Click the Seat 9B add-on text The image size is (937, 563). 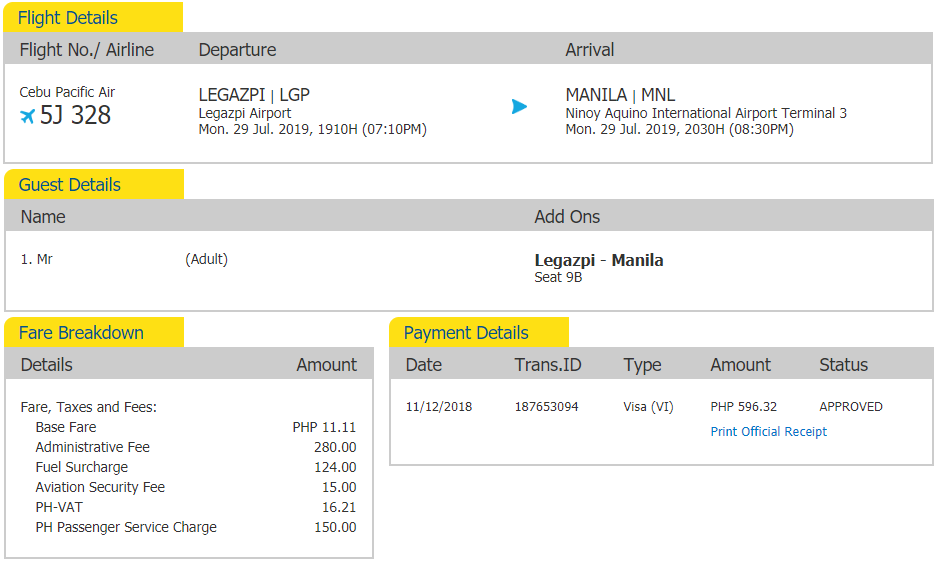coord(558,277)
